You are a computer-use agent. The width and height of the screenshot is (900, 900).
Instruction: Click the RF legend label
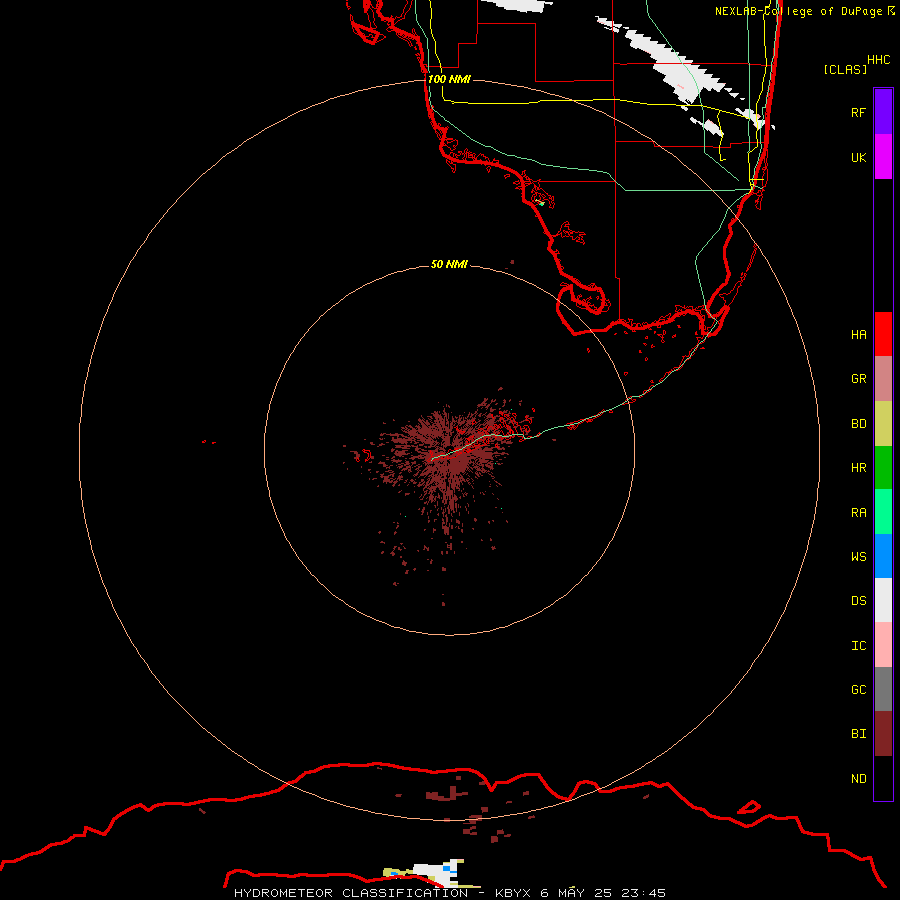point(858,112)
